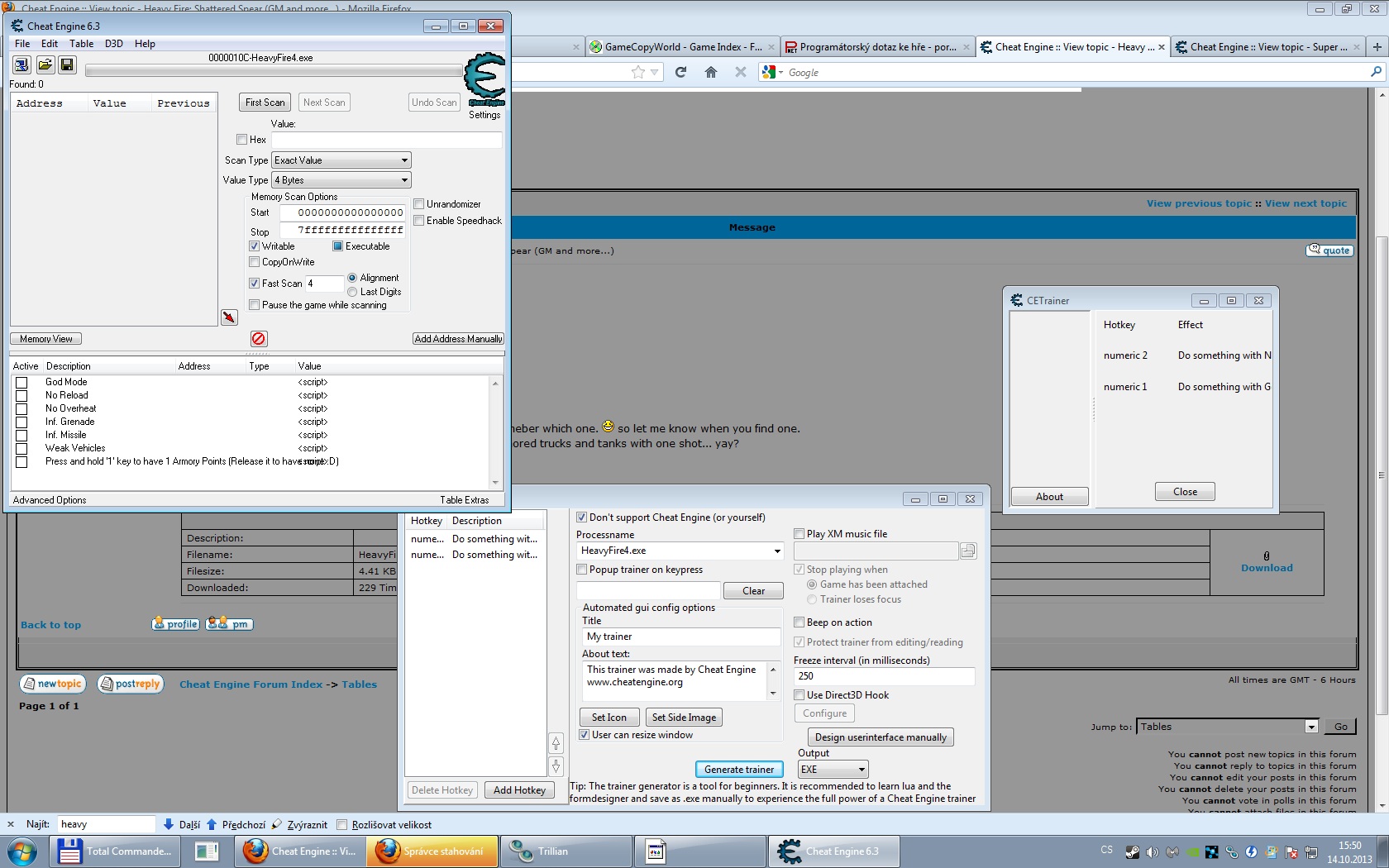Activate the God Mode script
Screen dimensions: 1389x868
coord(22,383)
